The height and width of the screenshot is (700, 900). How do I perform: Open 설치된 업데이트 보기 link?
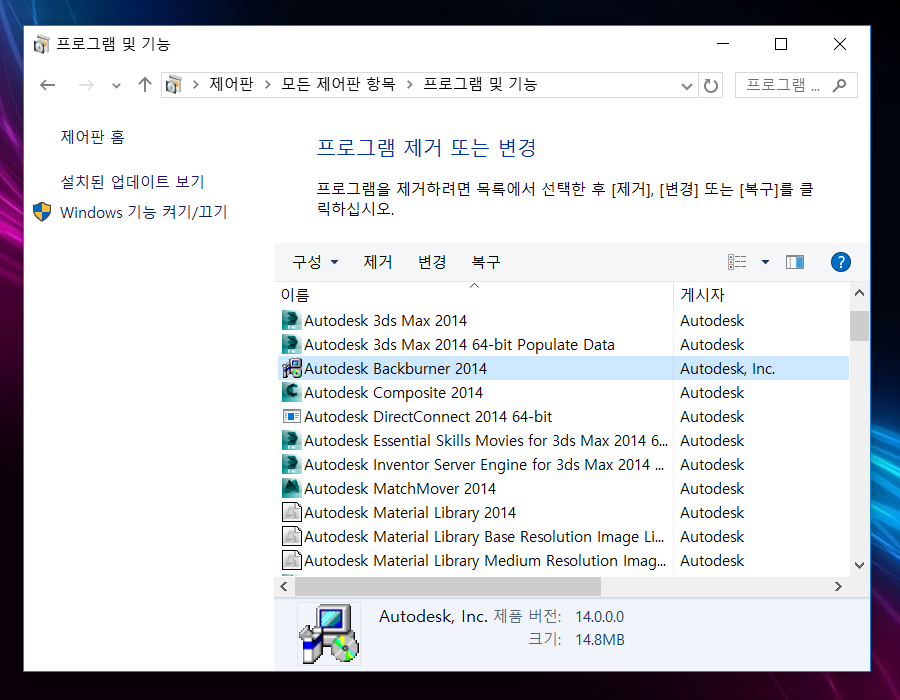133,182
